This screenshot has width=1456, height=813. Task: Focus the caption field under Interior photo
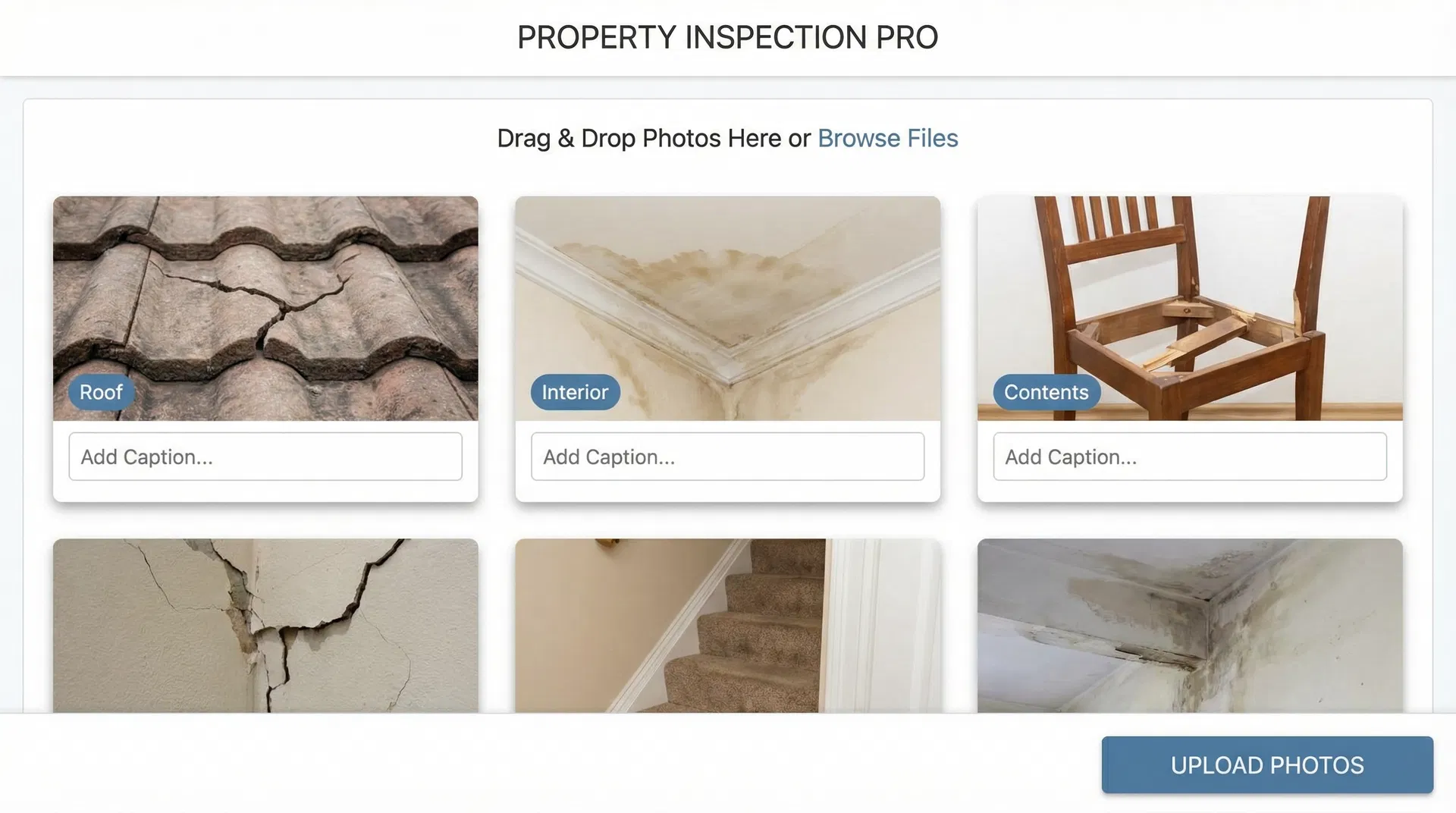tap(728, 457)
